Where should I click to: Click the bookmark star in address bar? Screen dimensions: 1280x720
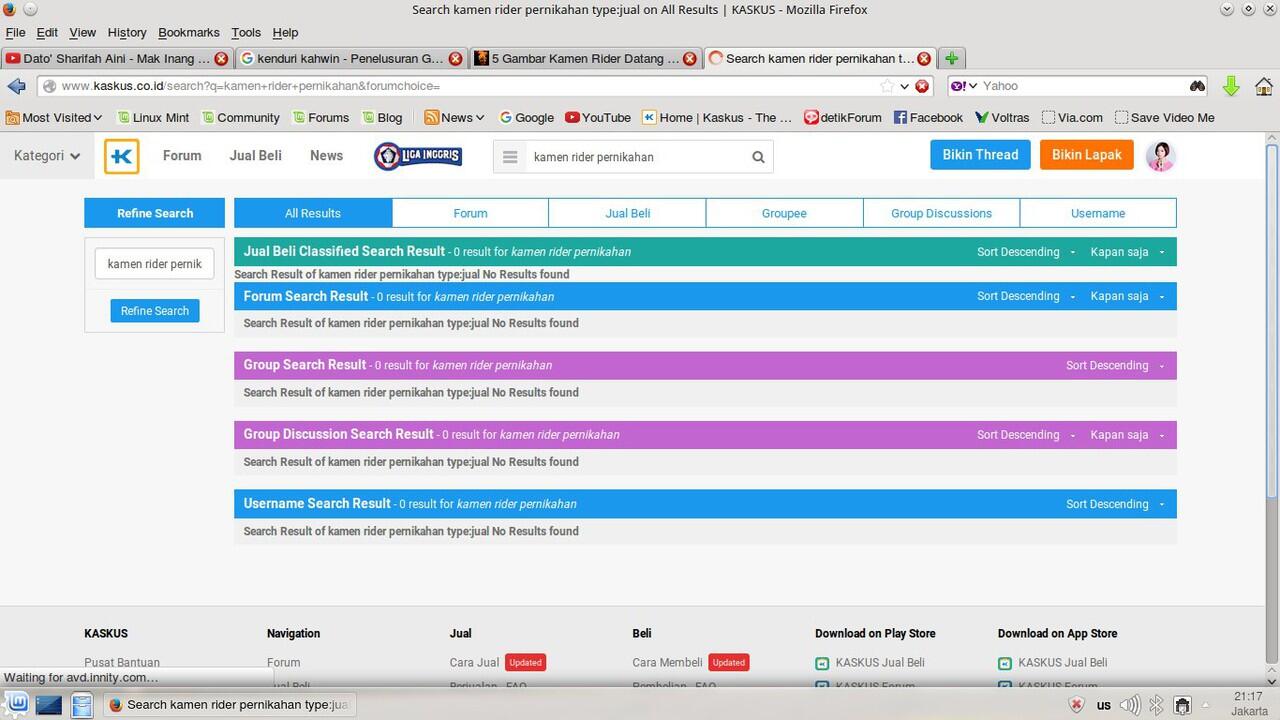tap(886, 86)
